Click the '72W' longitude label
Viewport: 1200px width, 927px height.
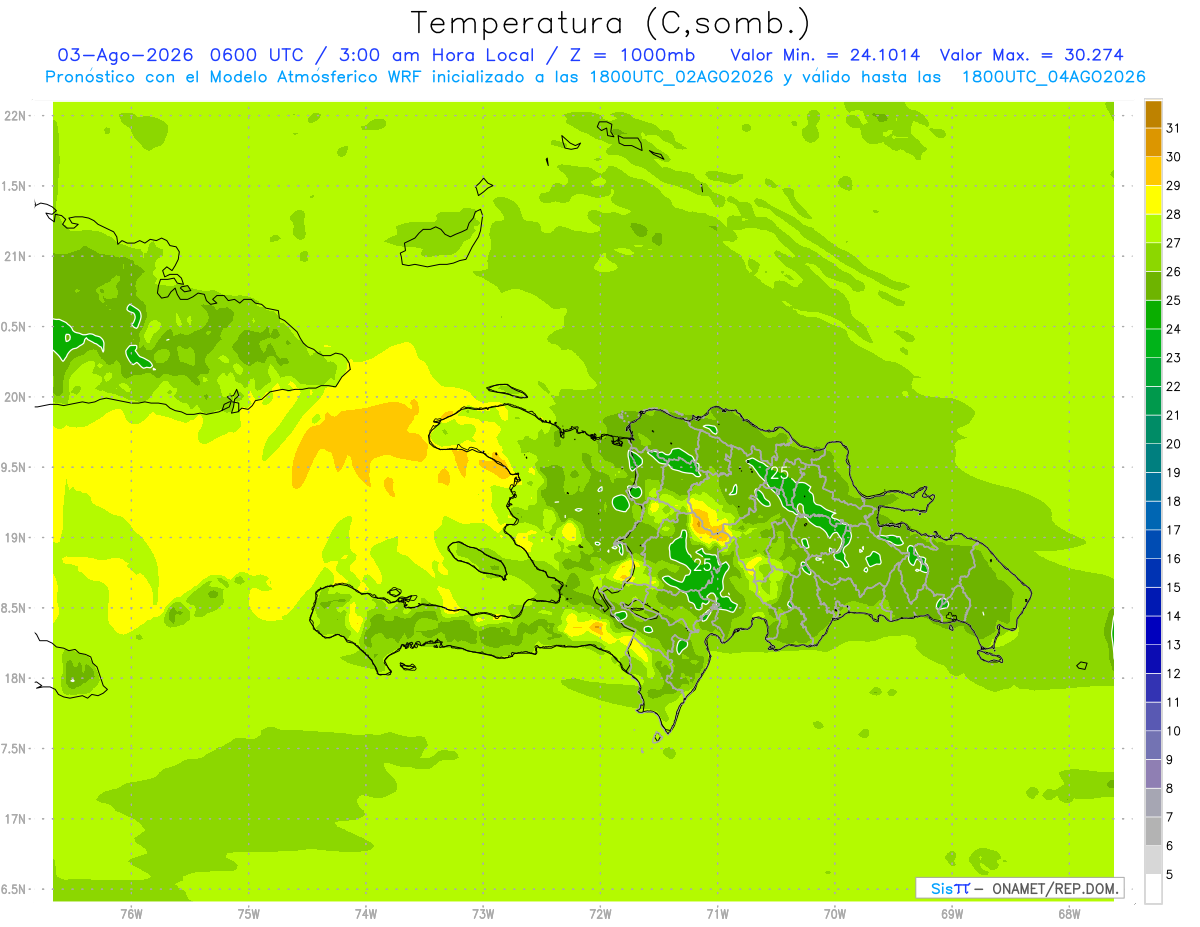coord(600,914)
